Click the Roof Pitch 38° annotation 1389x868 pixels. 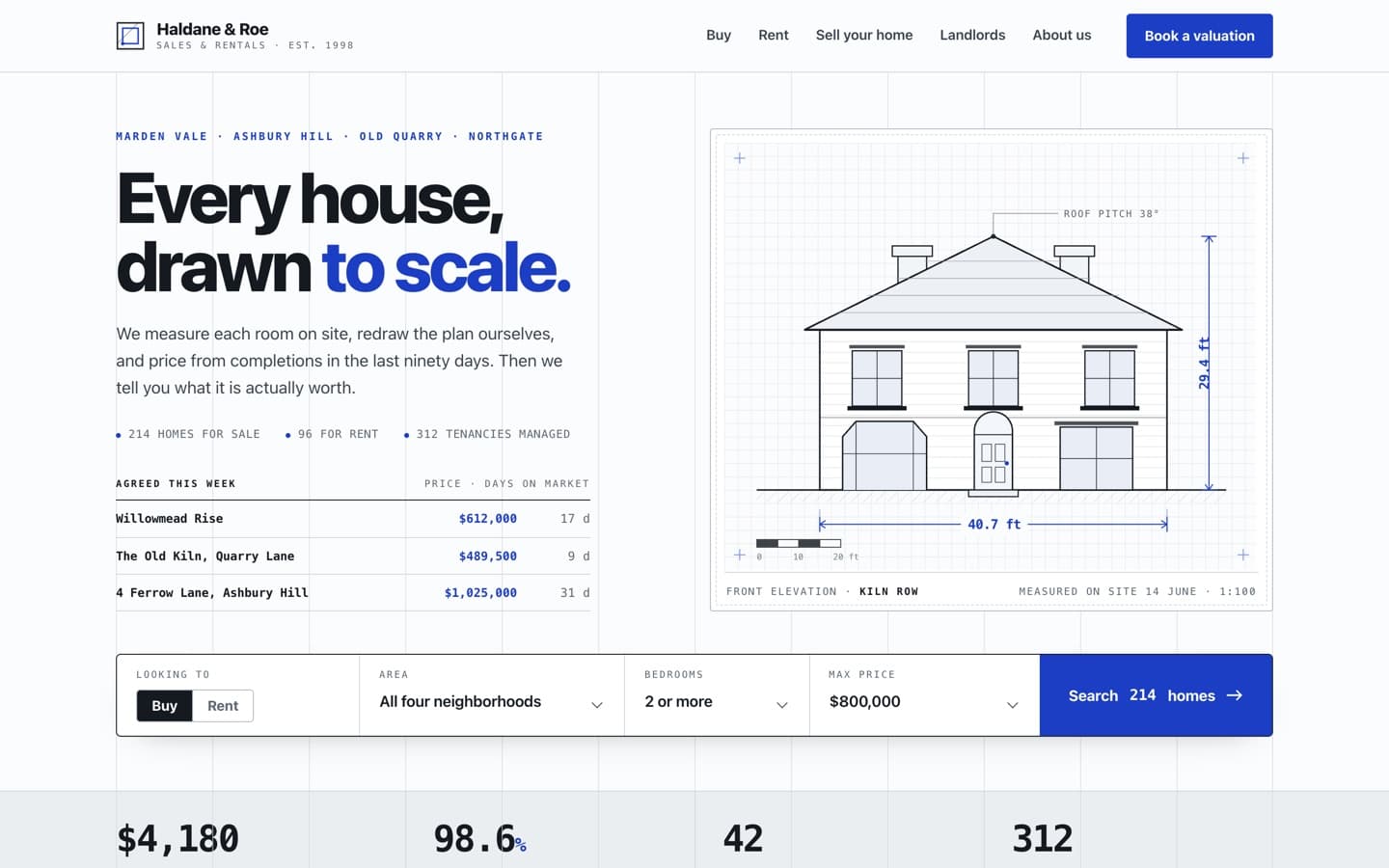(x=1111, y=214)
